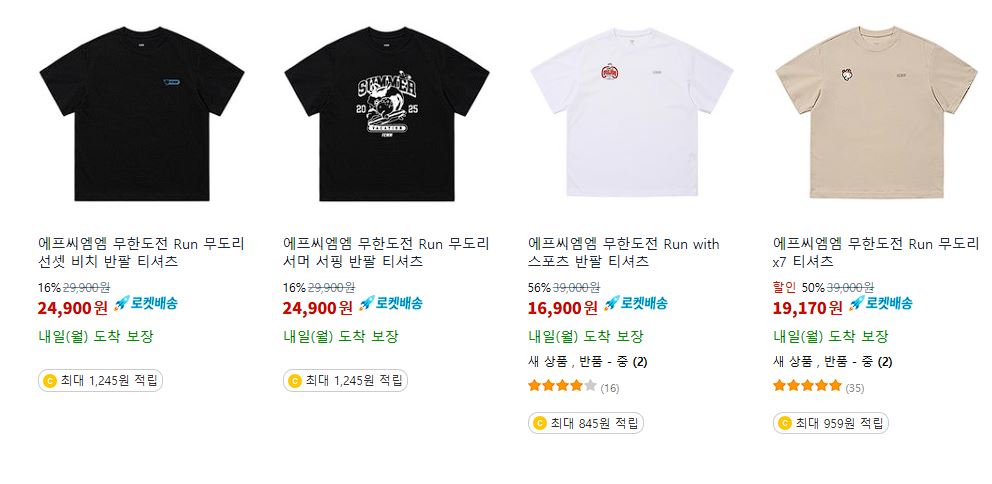Open the white Run with 스포츠 t-shirt image
The width and height of the screenshot is (992, 484).
coord(631,114)
